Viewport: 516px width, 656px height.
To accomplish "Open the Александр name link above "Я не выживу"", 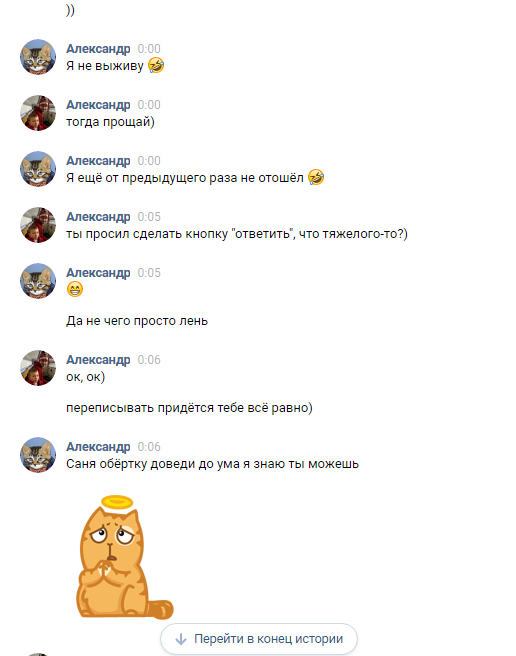I will [x=98, y=49].
